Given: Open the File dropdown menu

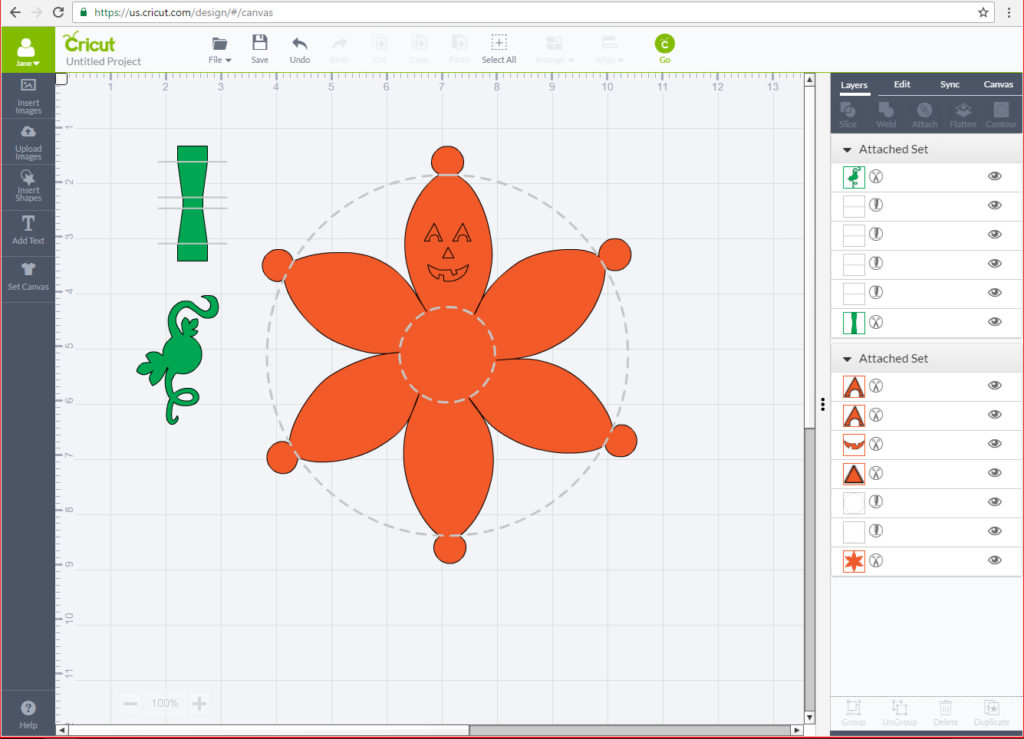Looking at the screenshot, I should (x=220, y=48).
